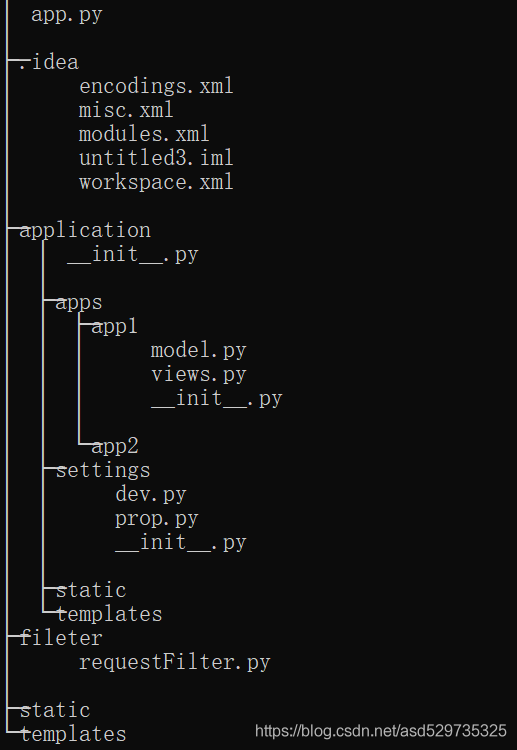Select modules.xml in the listing
This screenshot has height=750, width=517.
tap(144, 134)
